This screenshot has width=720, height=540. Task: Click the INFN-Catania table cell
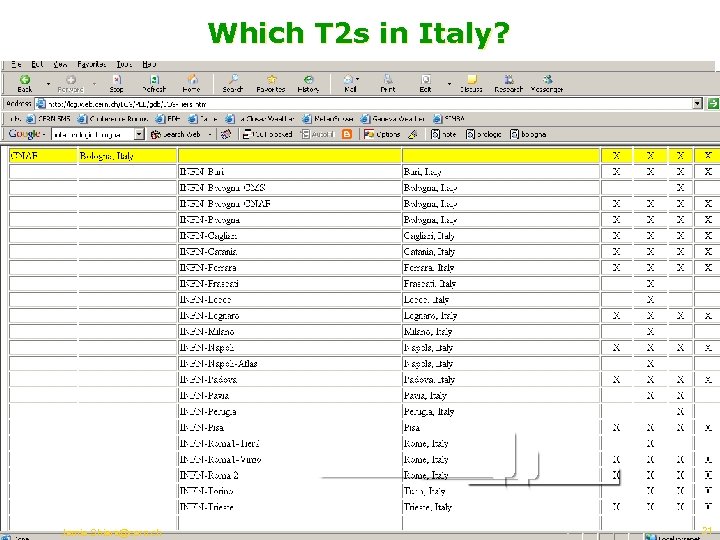pos(290,252)
